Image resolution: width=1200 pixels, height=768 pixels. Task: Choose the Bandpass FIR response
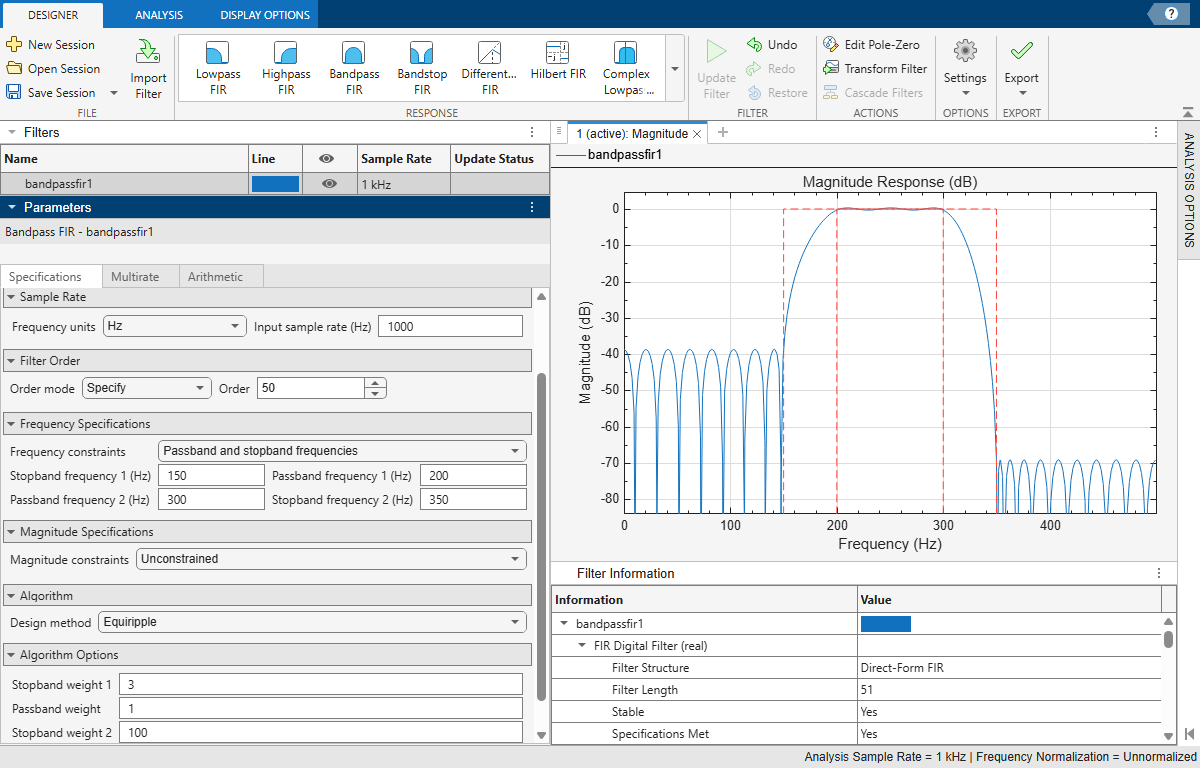click(x=354, y=68)
